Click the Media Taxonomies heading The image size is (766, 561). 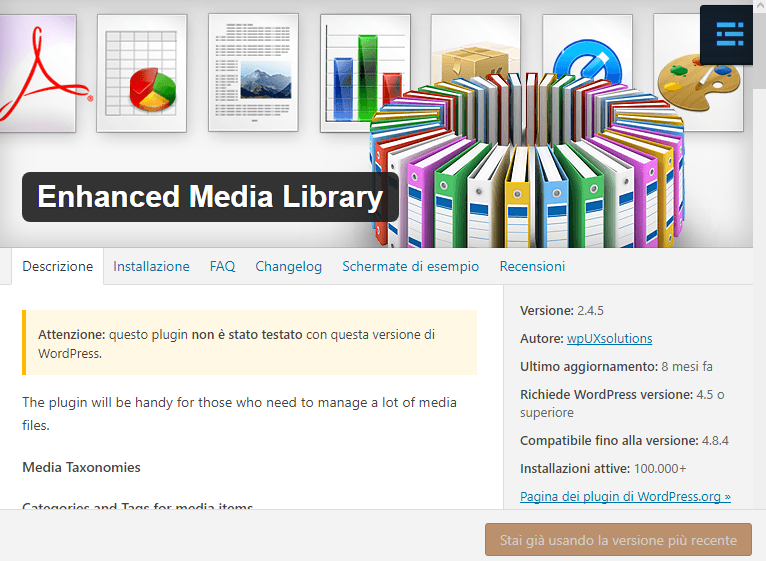[81, 468]
